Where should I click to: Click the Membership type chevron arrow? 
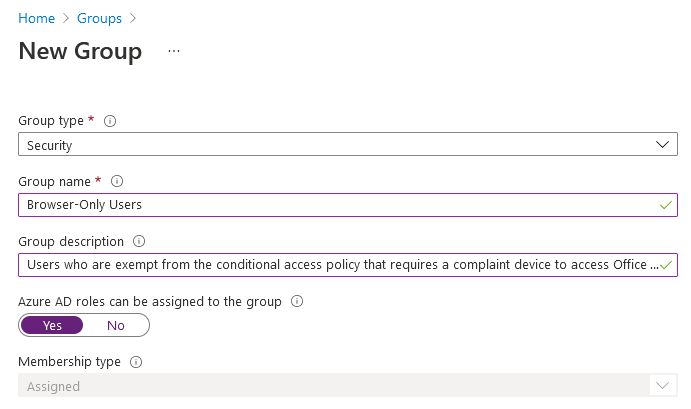[x=662, y=386]
